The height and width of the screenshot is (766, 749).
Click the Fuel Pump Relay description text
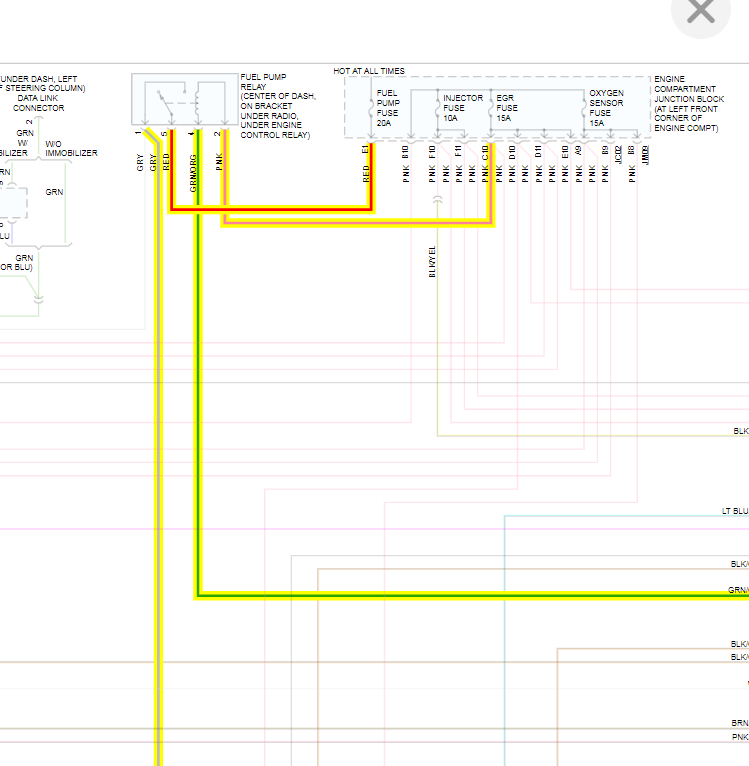point(275,105)
